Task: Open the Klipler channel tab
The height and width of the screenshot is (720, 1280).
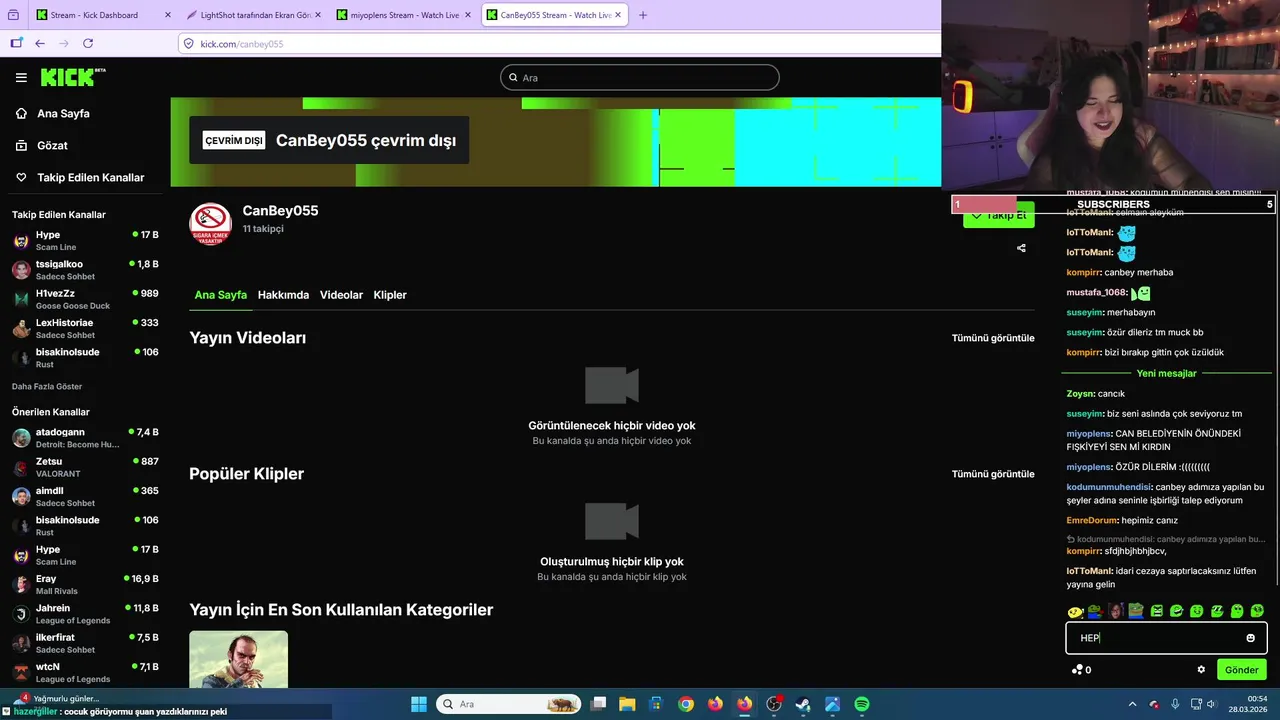Action: (x=390, y=295)
